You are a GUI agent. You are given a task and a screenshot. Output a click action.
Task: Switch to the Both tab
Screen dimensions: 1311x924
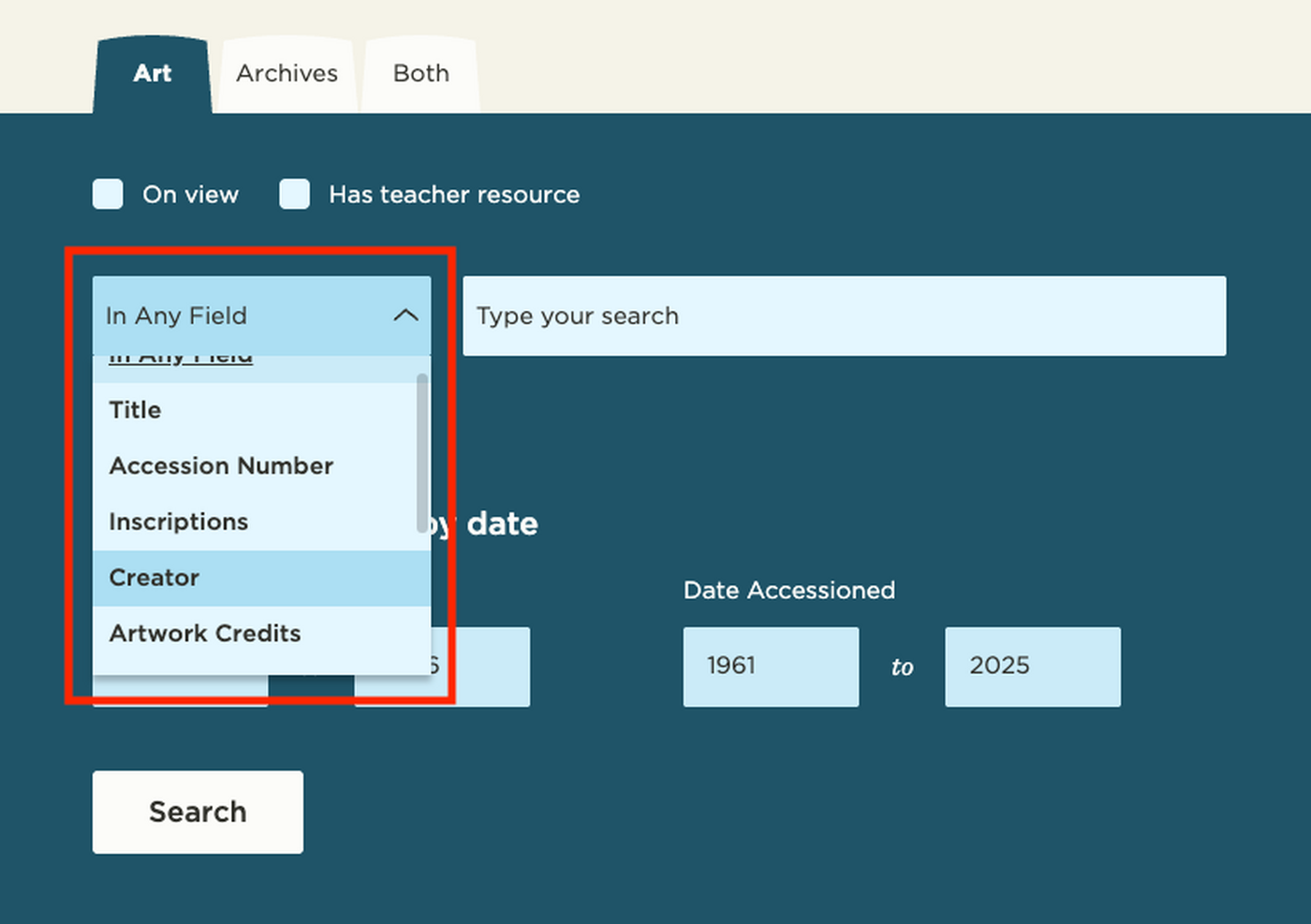click(420, 73)
